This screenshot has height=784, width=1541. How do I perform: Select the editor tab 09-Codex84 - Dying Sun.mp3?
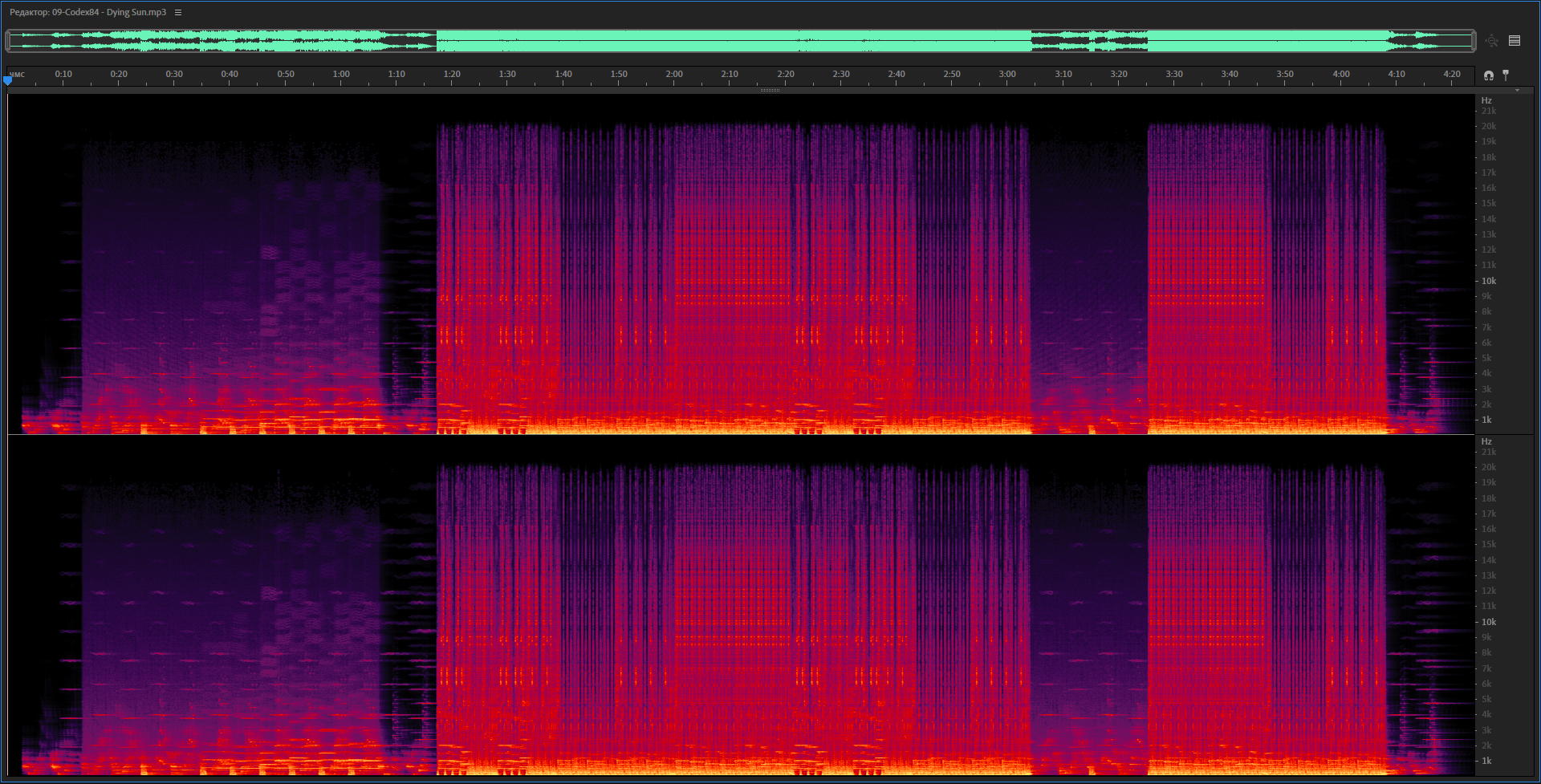(88, 12)
